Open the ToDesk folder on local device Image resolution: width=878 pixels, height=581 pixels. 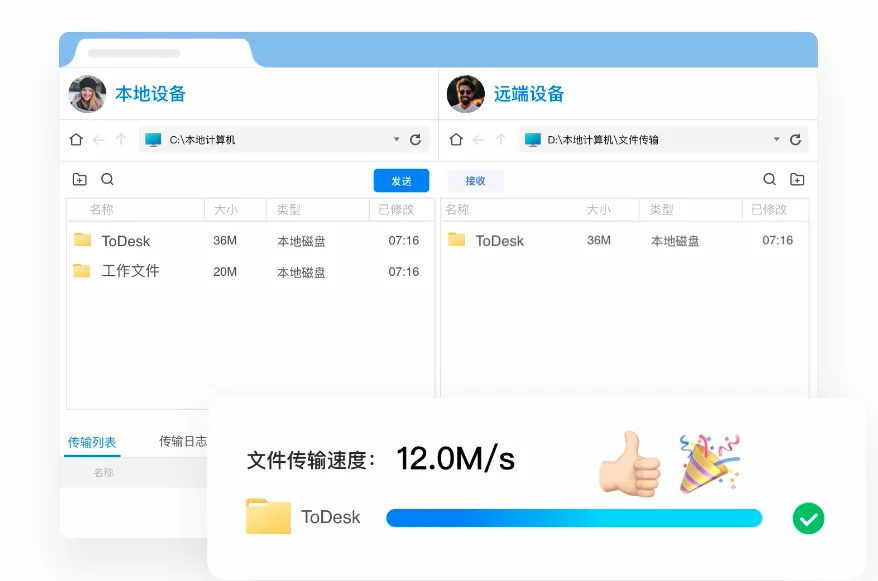click(126, 241)
